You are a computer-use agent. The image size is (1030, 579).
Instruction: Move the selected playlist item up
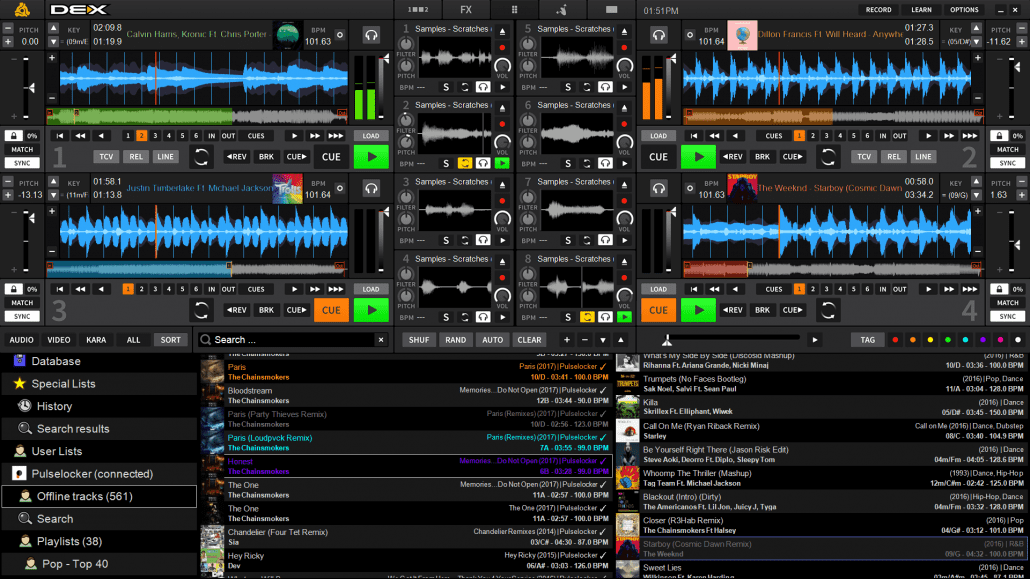point(621,340)
